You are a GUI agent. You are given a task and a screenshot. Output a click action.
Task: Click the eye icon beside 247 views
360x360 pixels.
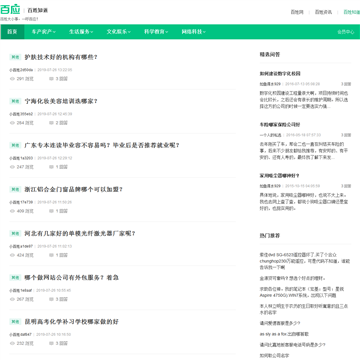pos(12,167)
